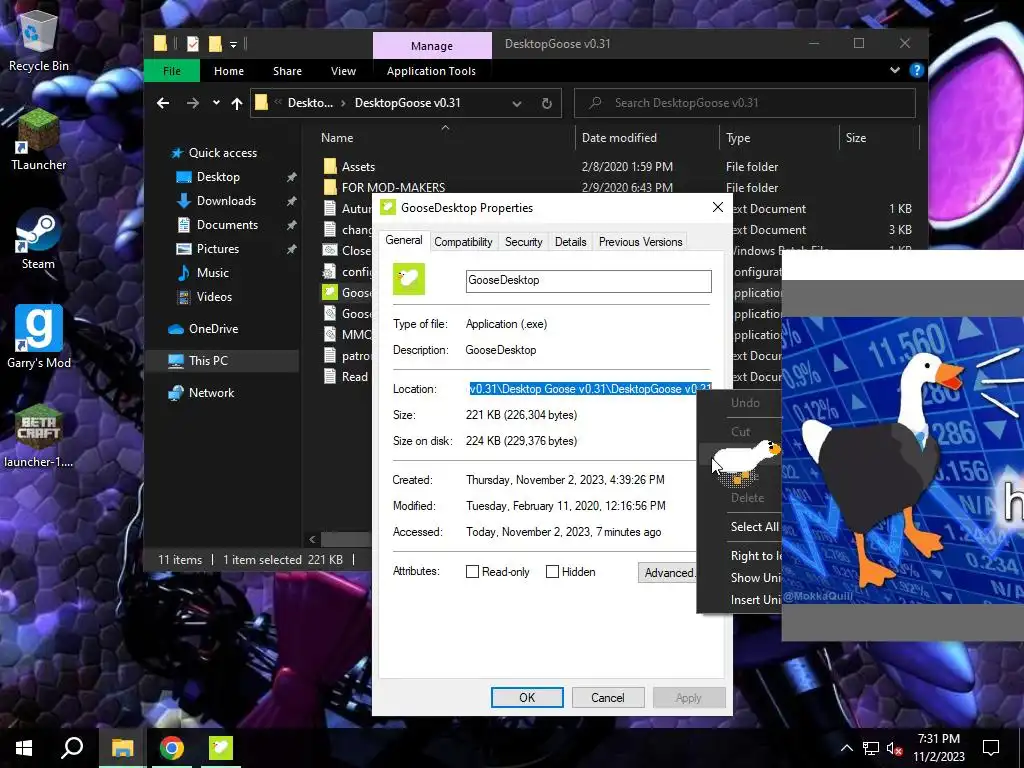Select the Manage contextual tab
The height and width of the screenshot is (768, 1024).
(432, 46)
